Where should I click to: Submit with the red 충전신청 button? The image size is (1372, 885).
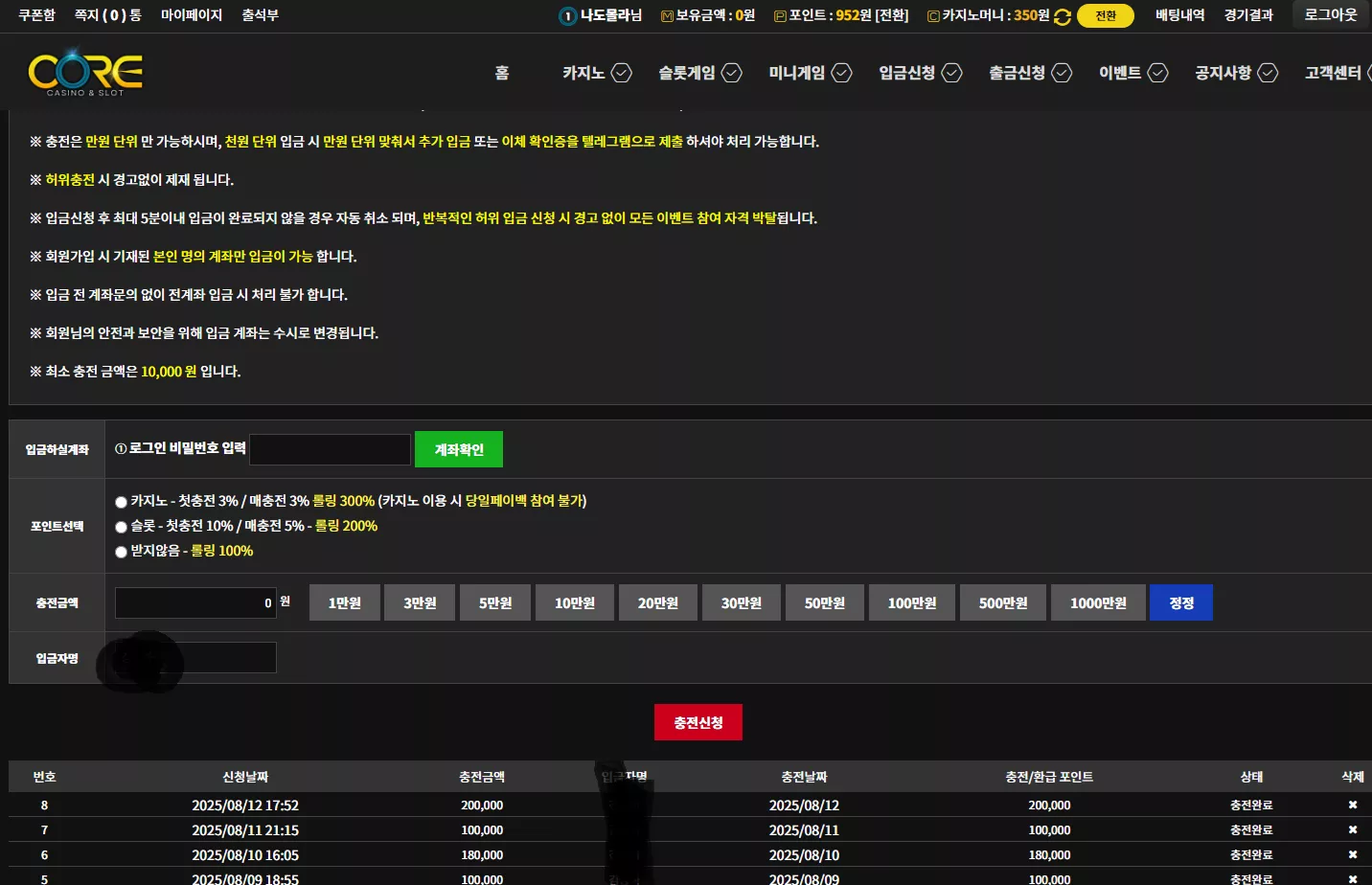(x=698, y=722)
